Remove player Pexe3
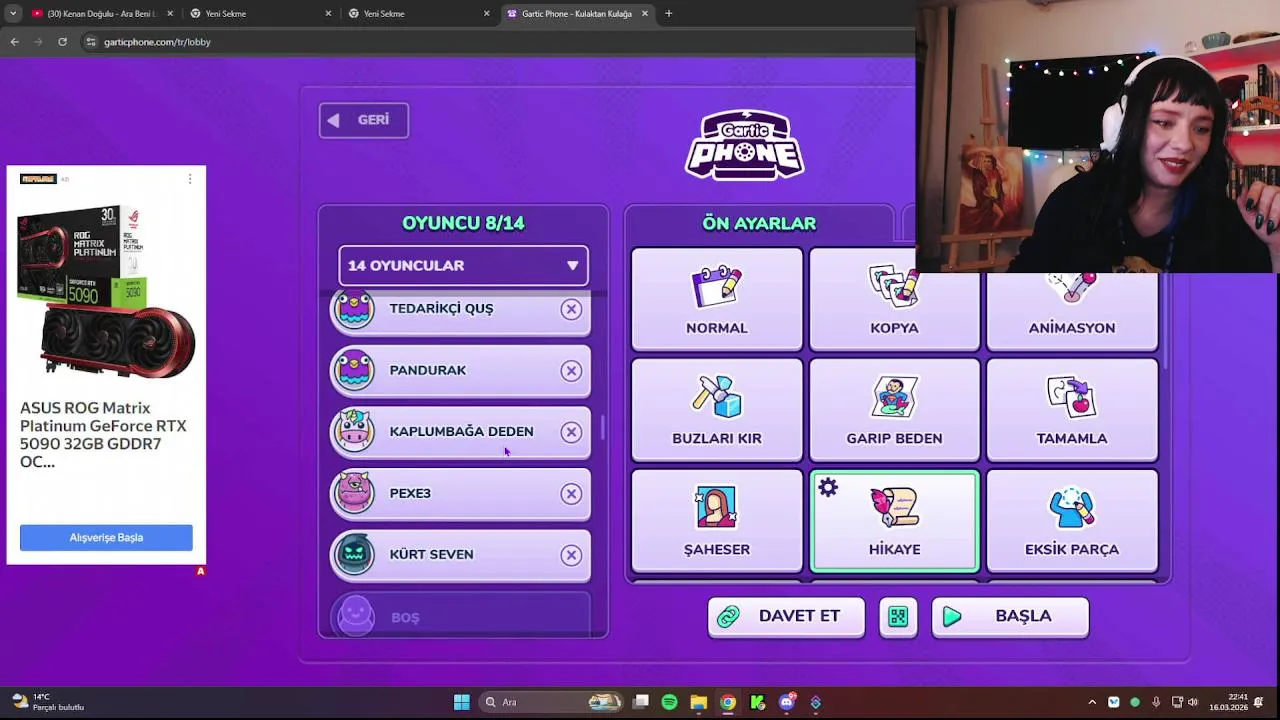1280x720 pixels. (571, 494)
